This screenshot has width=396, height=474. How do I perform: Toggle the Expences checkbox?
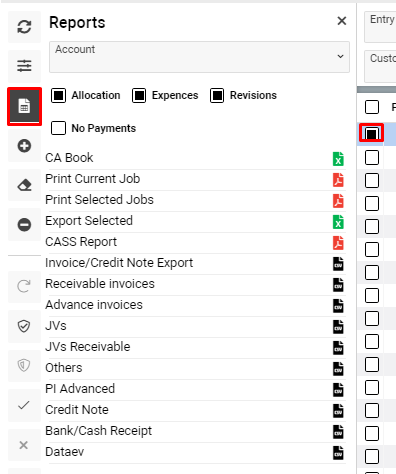click(139, 96)
